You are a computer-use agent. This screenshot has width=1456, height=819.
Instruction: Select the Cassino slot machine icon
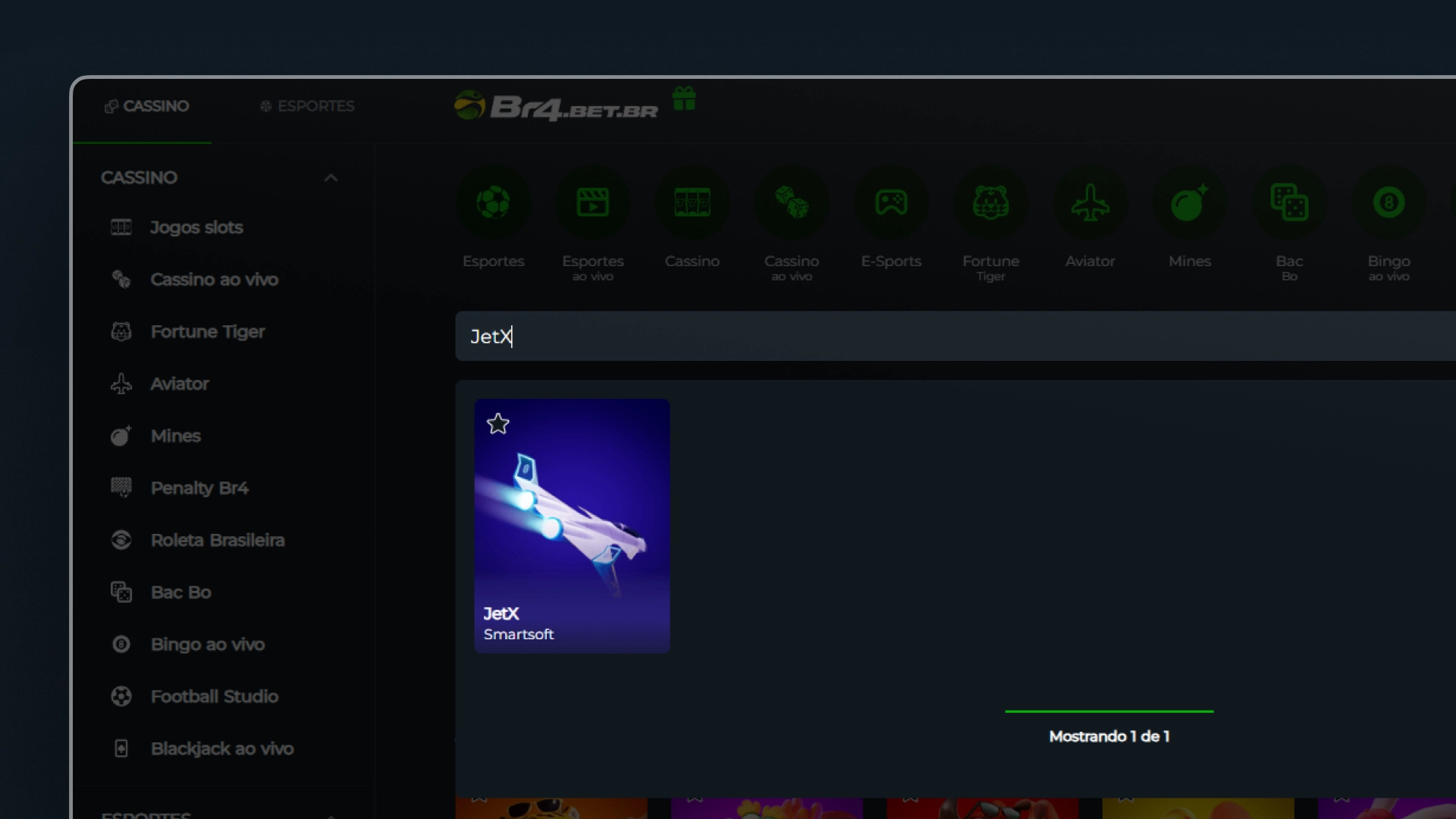692,203
